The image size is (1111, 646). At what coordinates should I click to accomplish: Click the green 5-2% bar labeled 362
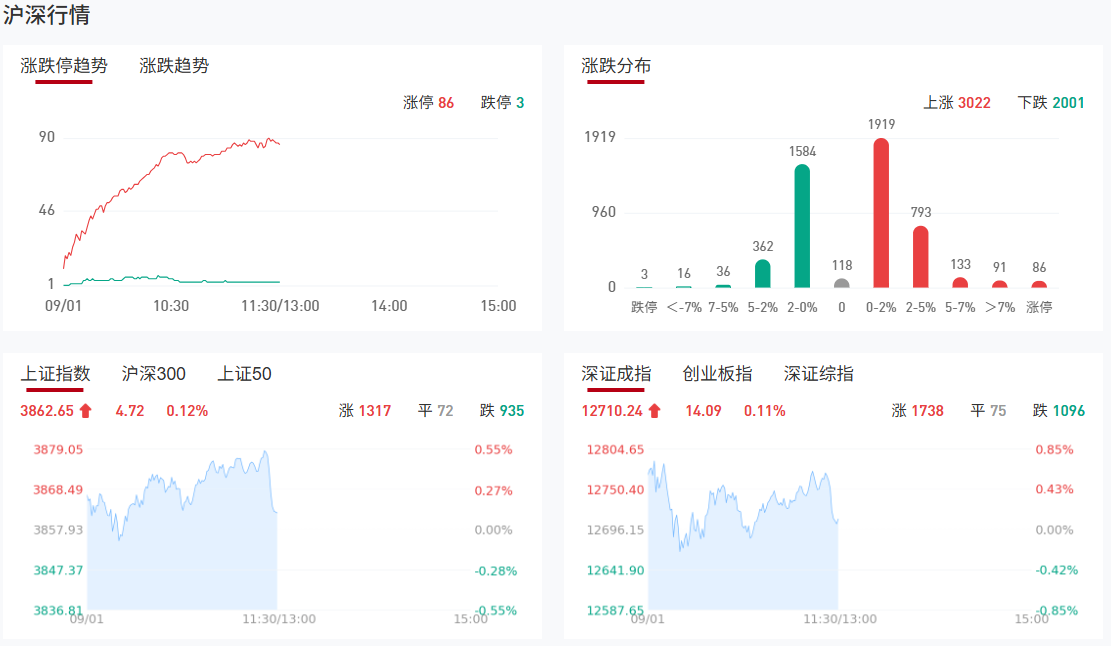(762, 274)
